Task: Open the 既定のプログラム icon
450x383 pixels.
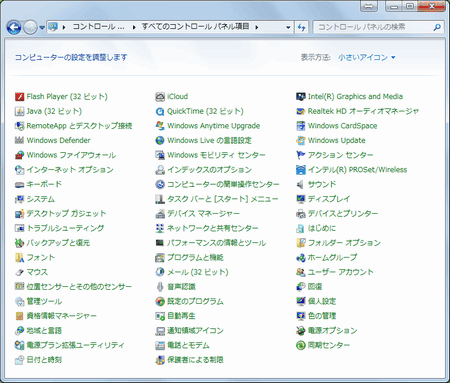Action: [160, 301]
